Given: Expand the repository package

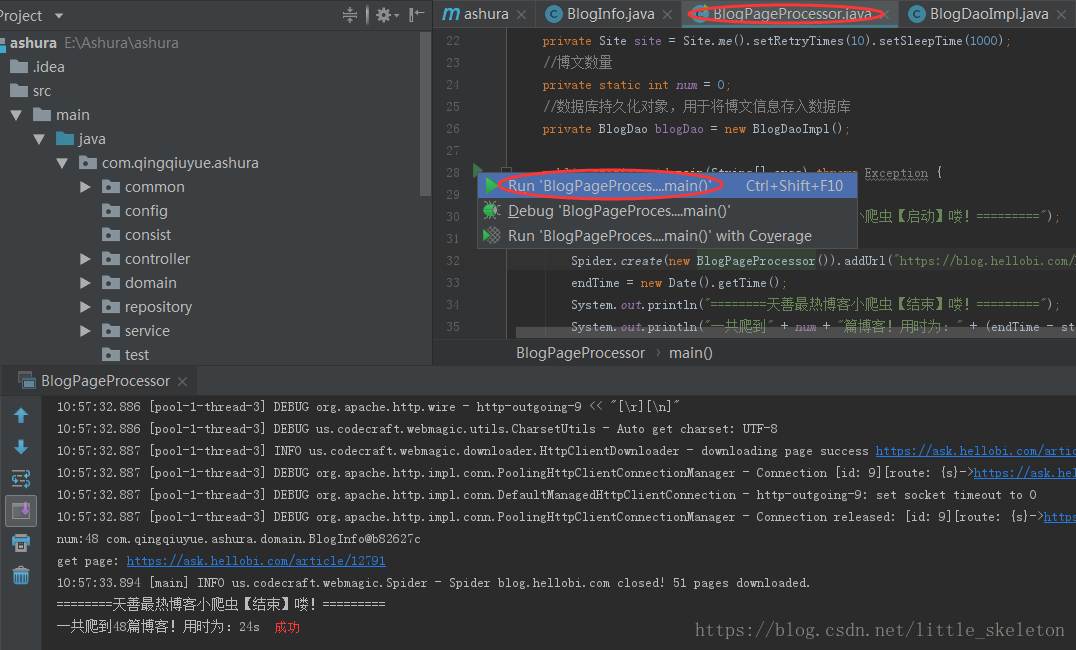Looking at the screenshot, I should pos(85,307).
